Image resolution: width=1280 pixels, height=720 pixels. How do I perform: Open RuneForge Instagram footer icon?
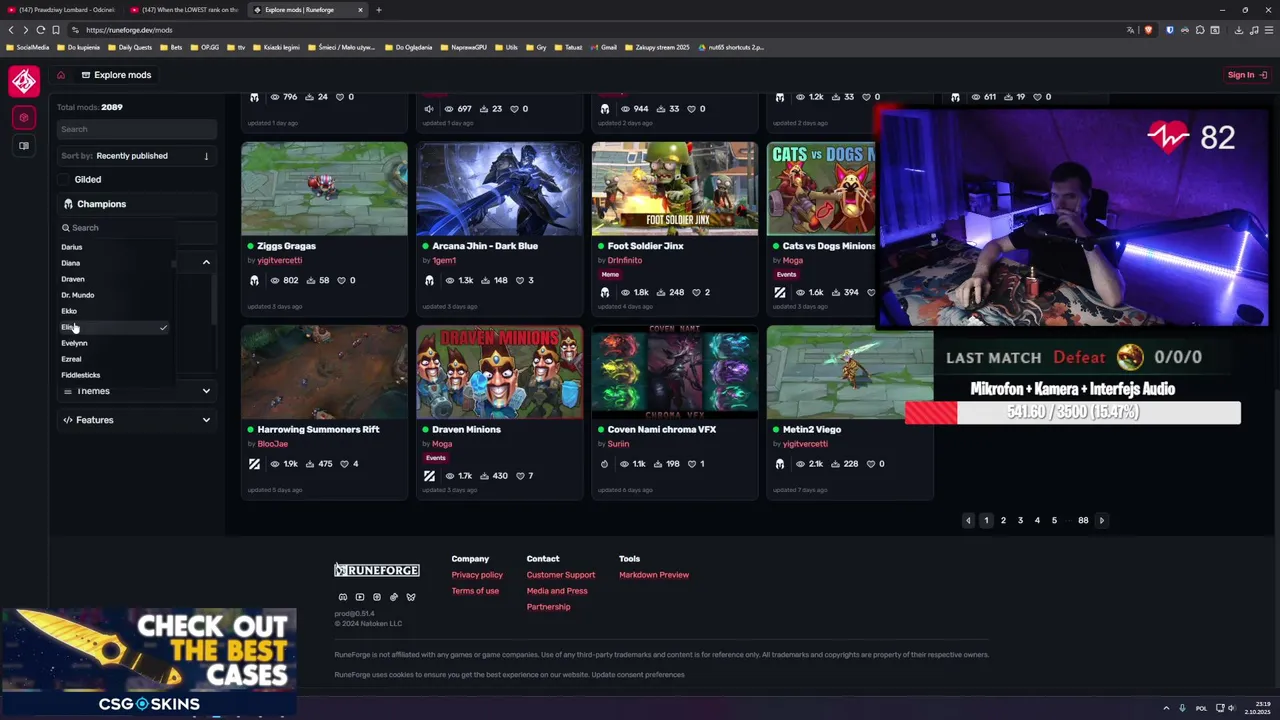point(377,597)
